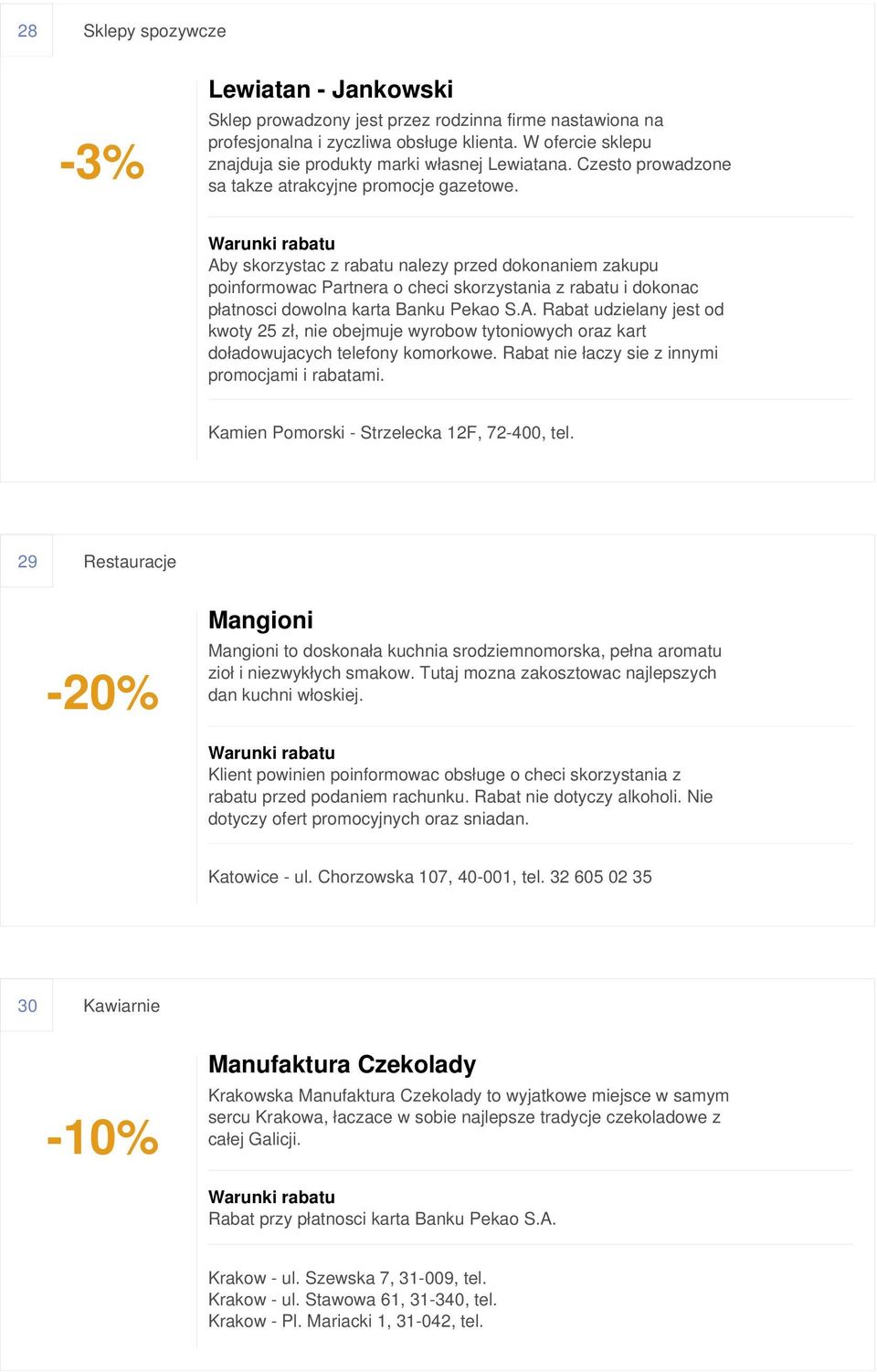Viewport: 877px width, 1372px height.
Task: Click the entry number 30 label
Action: [x=27, y=1006]
